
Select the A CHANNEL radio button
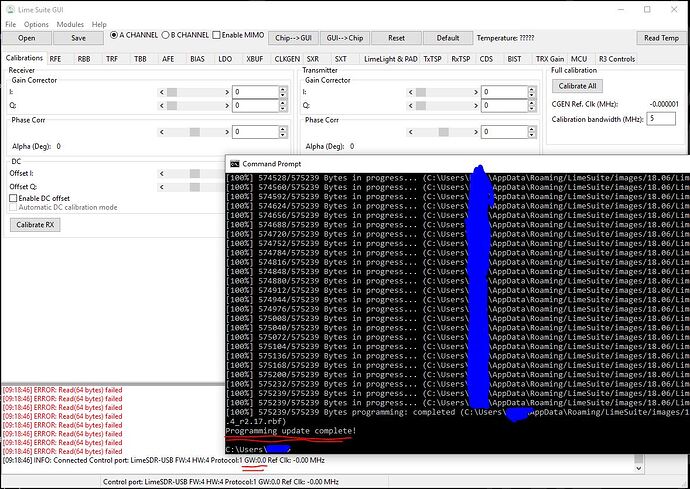[114, 35]
